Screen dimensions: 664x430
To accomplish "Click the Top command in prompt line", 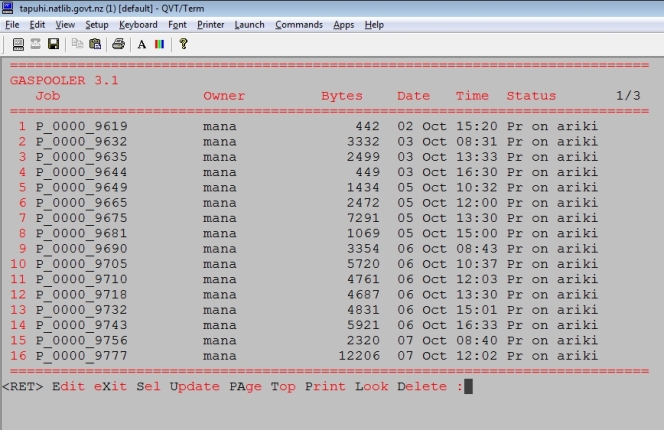I will pos(283,386).
